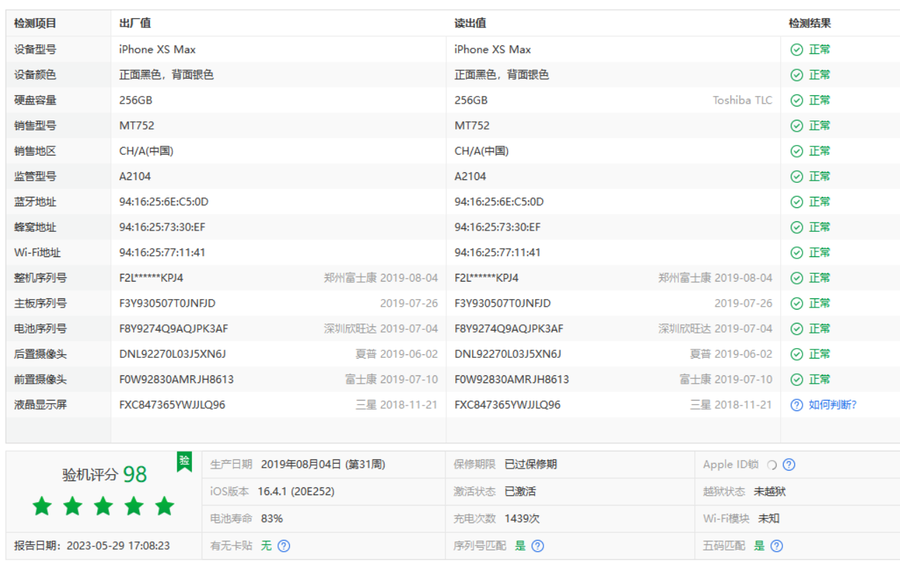This screenshot has width=900, height=575.
Task: Click the 验机评分 98 score
Action: pyautogui.click(x=104, y=475)
